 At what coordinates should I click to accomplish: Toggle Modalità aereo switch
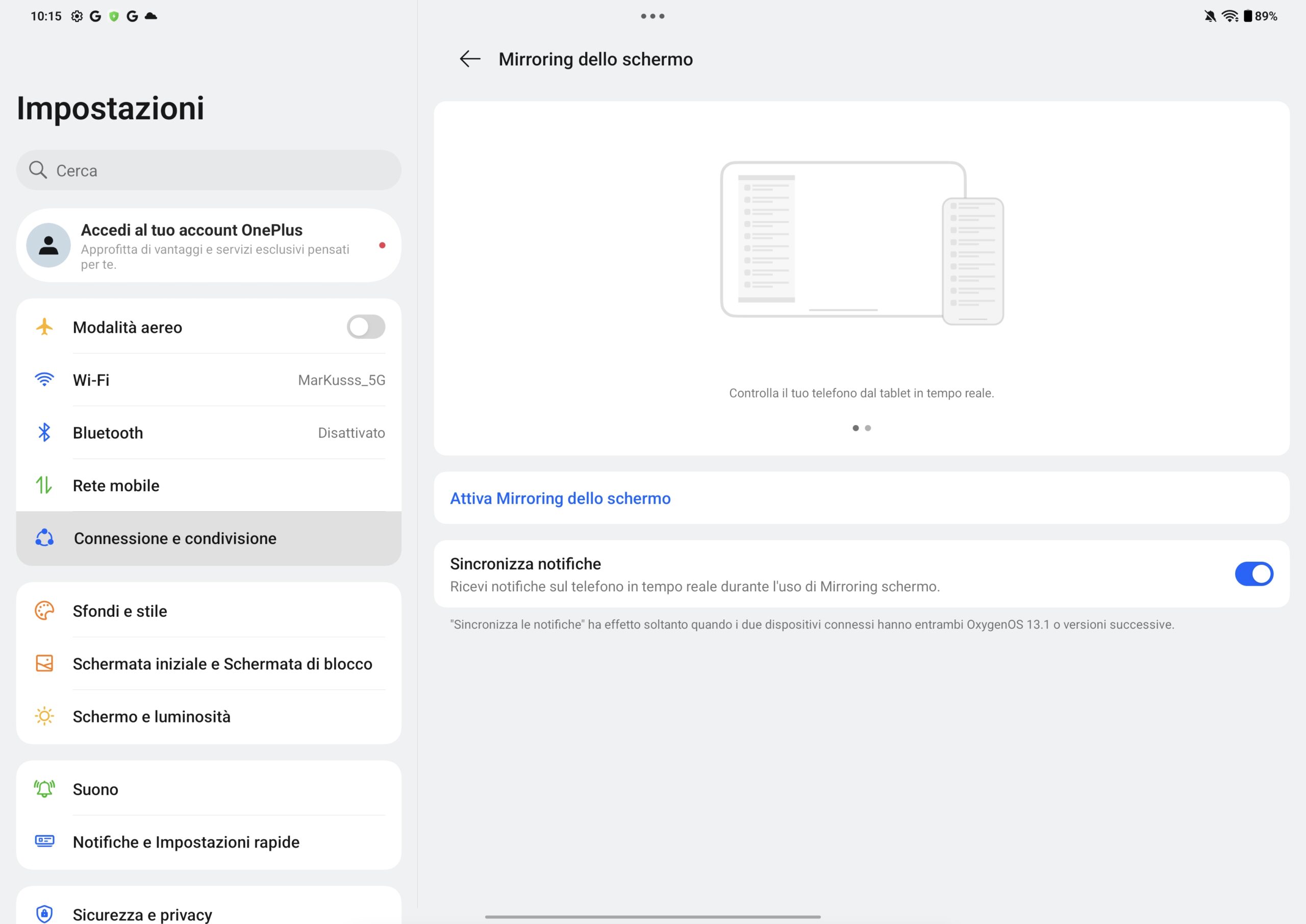point(366,327)
